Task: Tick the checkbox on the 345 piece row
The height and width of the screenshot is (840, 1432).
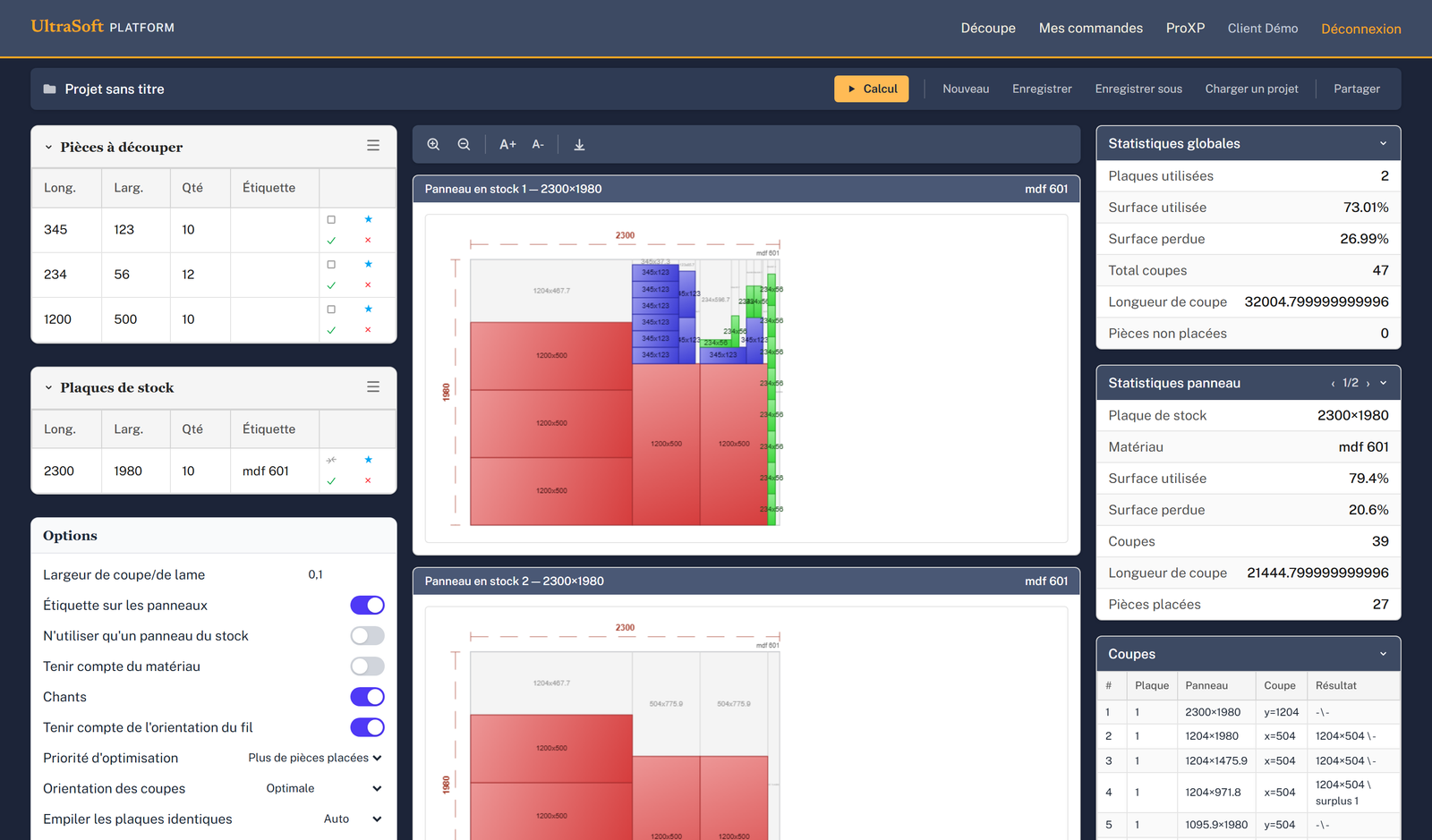Action: pos(331,219)
